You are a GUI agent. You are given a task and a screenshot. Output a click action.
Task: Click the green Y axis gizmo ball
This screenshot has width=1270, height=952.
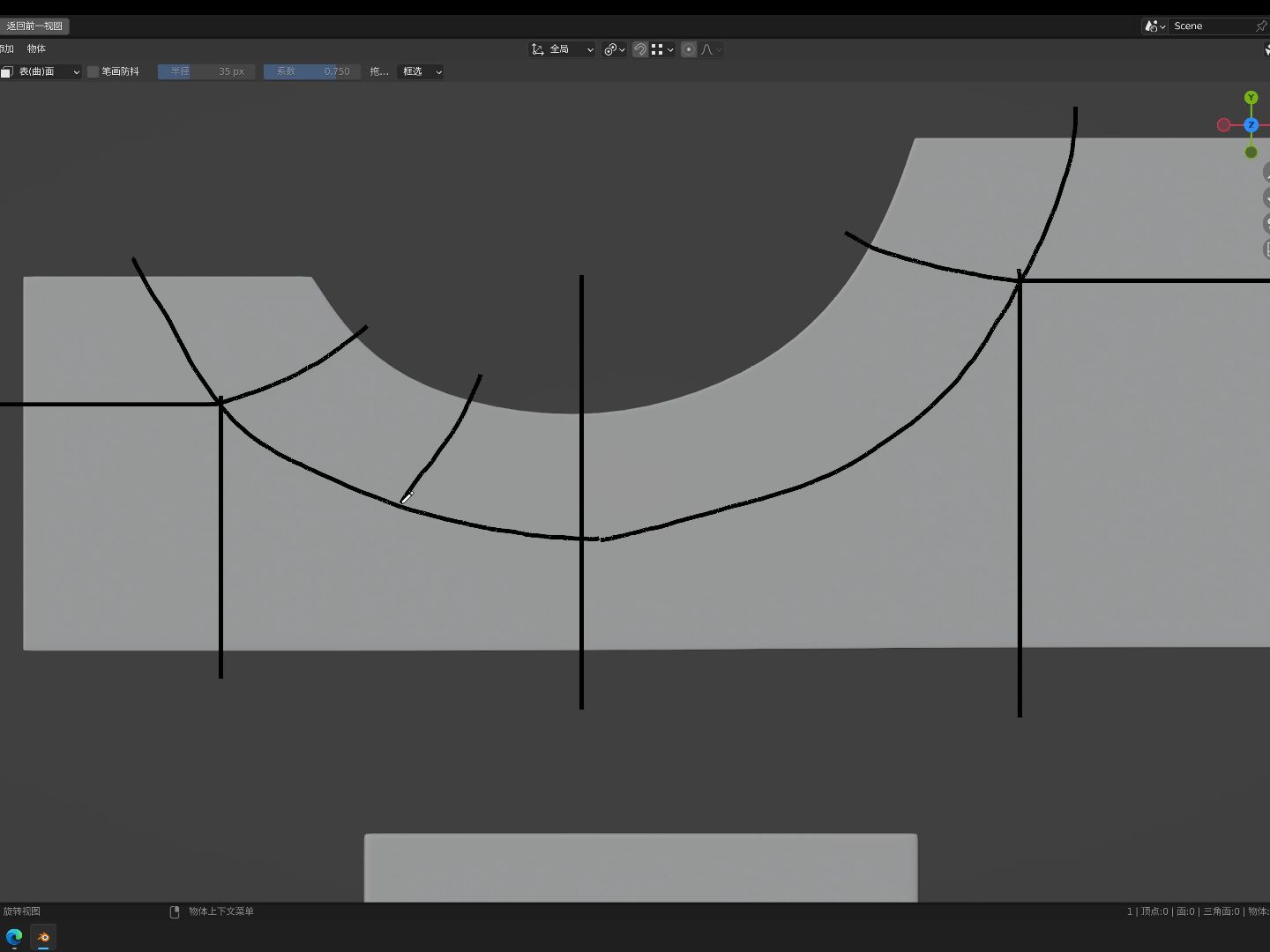1251,98
